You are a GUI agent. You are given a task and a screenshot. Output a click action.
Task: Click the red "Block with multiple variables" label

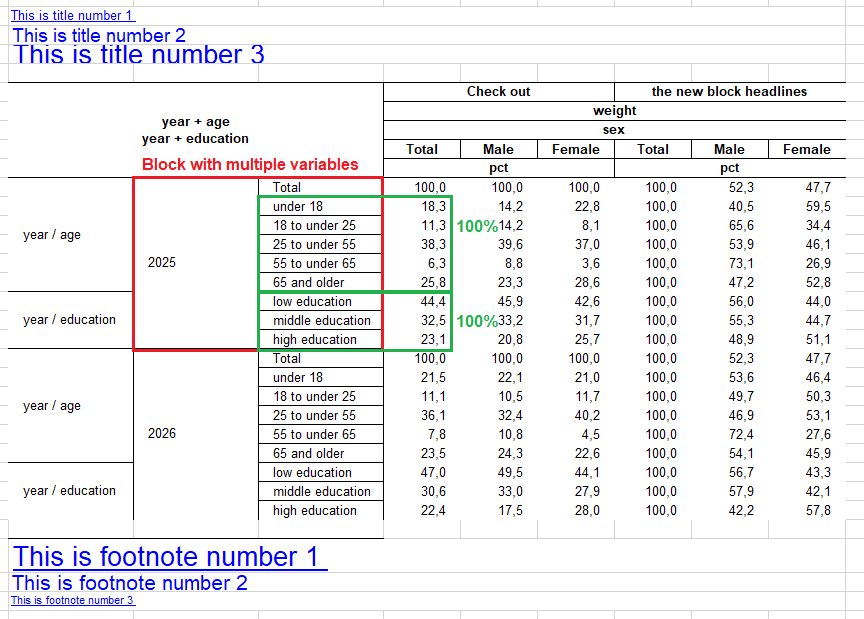[250, 165]
